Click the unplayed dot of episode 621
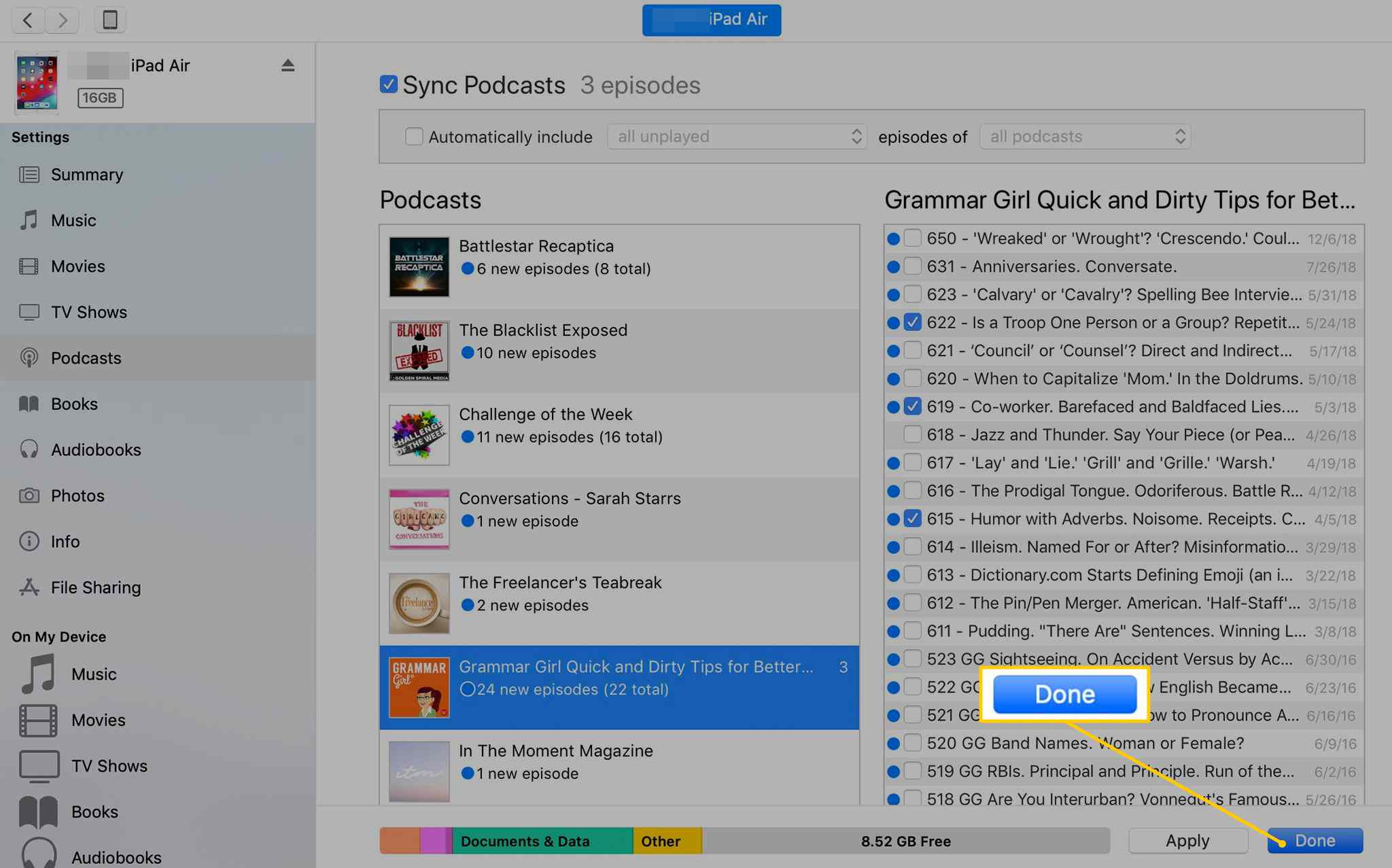Viewport: 1392px width, 868px height. (894, 351)
